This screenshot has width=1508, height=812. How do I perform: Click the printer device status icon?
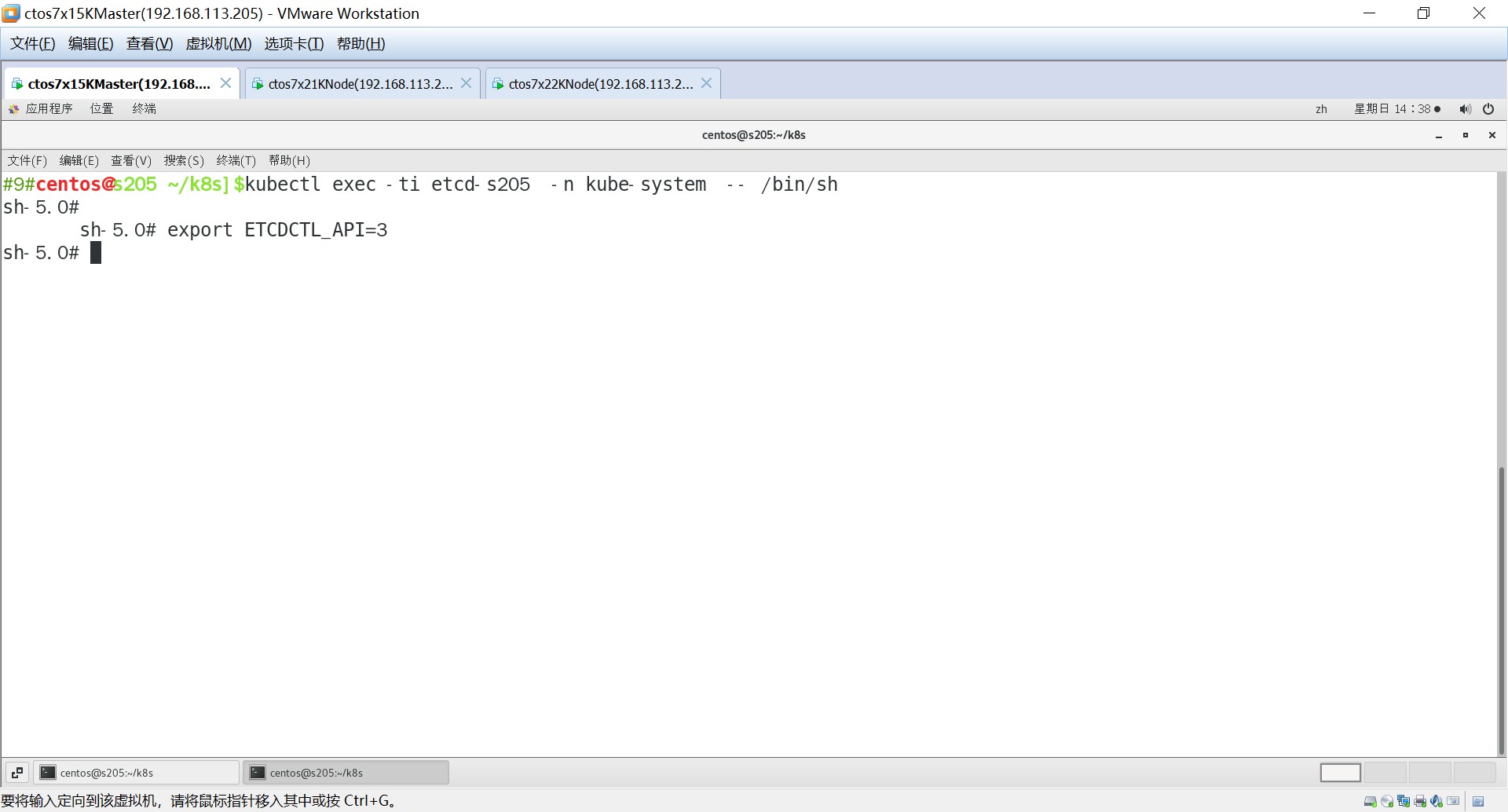click(1420, 801)
